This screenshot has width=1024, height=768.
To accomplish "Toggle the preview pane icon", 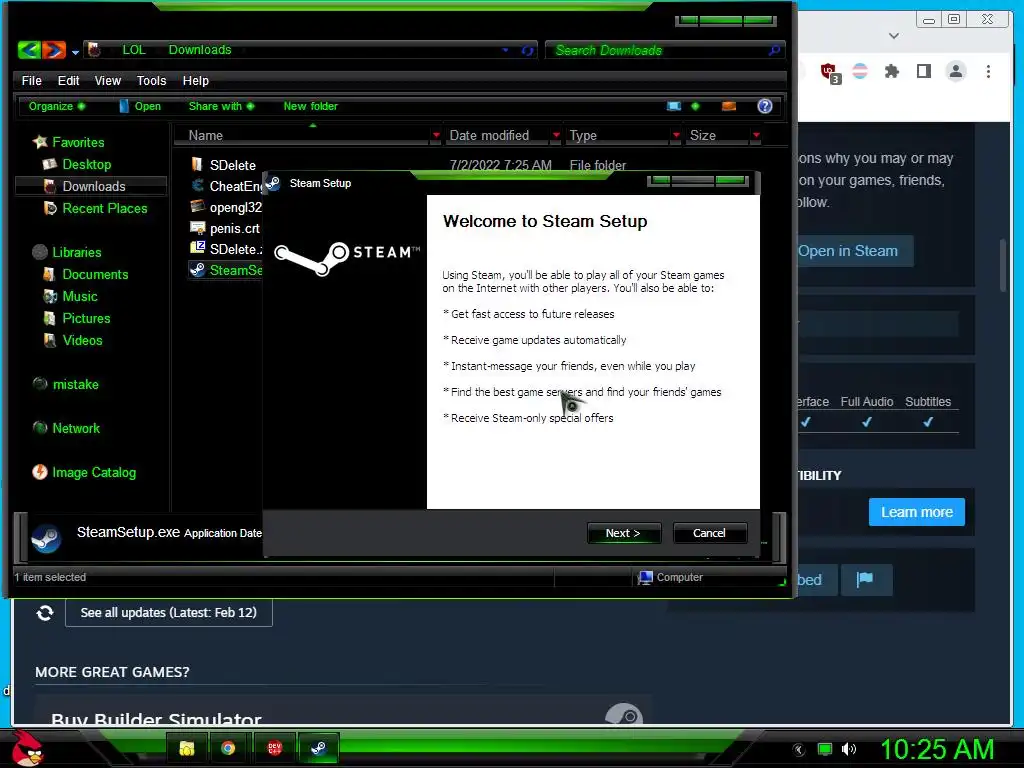I will click(x=729, y=106).
